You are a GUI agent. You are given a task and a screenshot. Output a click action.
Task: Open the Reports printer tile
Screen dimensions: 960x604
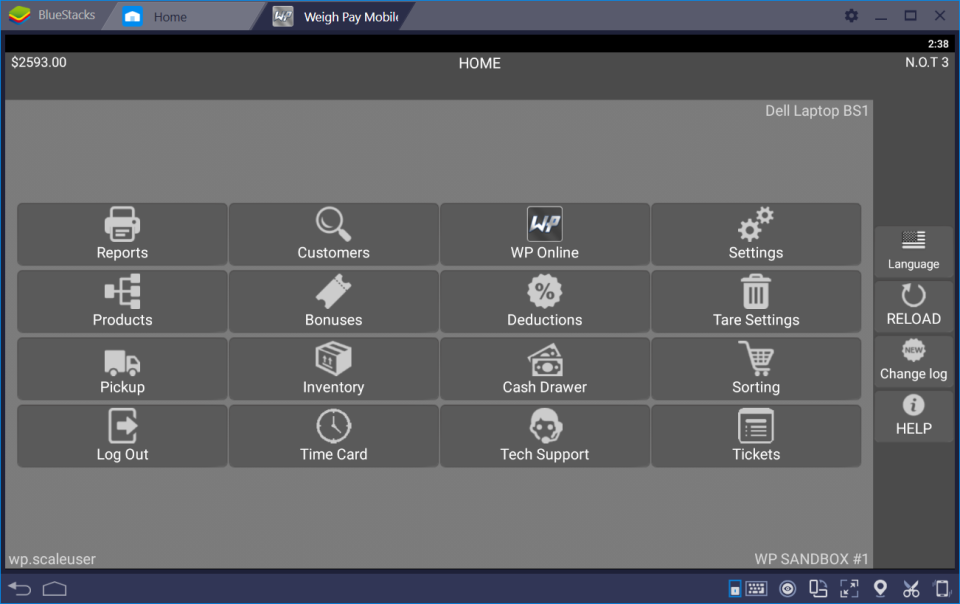click(122, 234)
